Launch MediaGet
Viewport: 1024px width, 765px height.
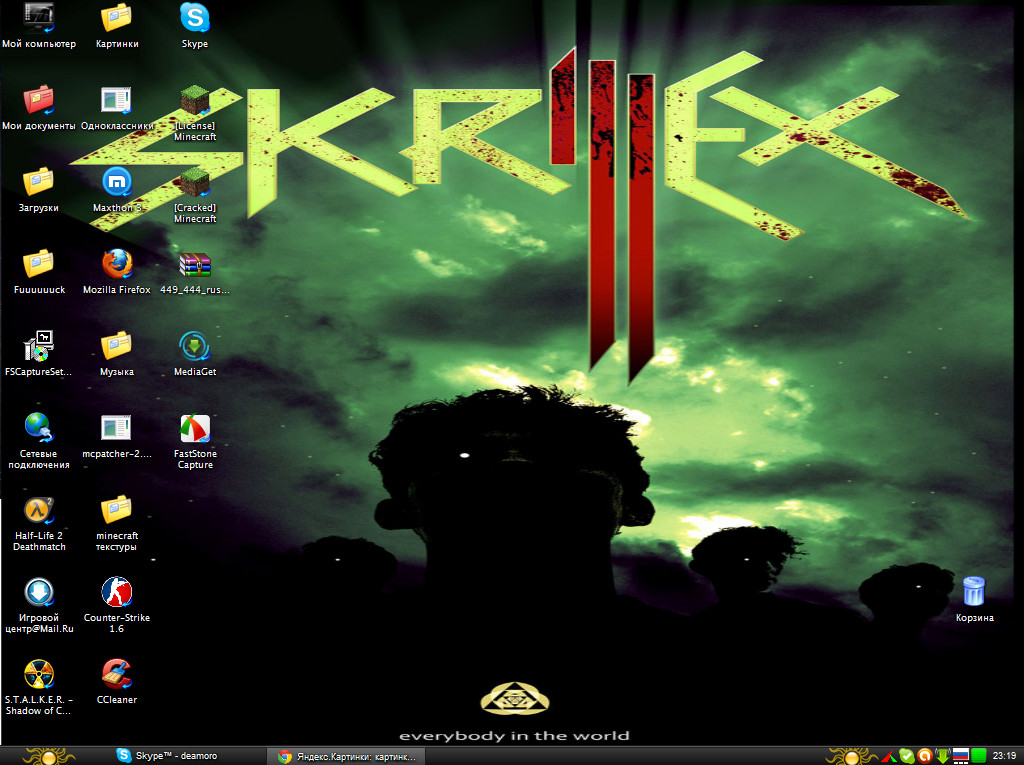point(195,353)
